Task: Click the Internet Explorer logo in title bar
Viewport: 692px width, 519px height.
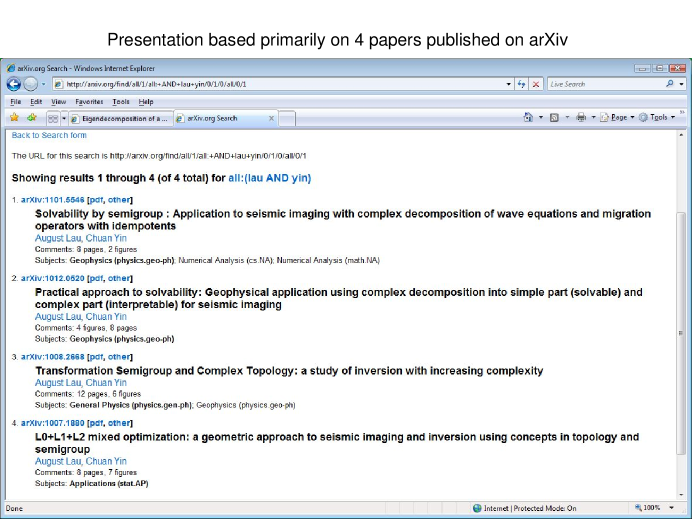Action: [x=11, y=68]
